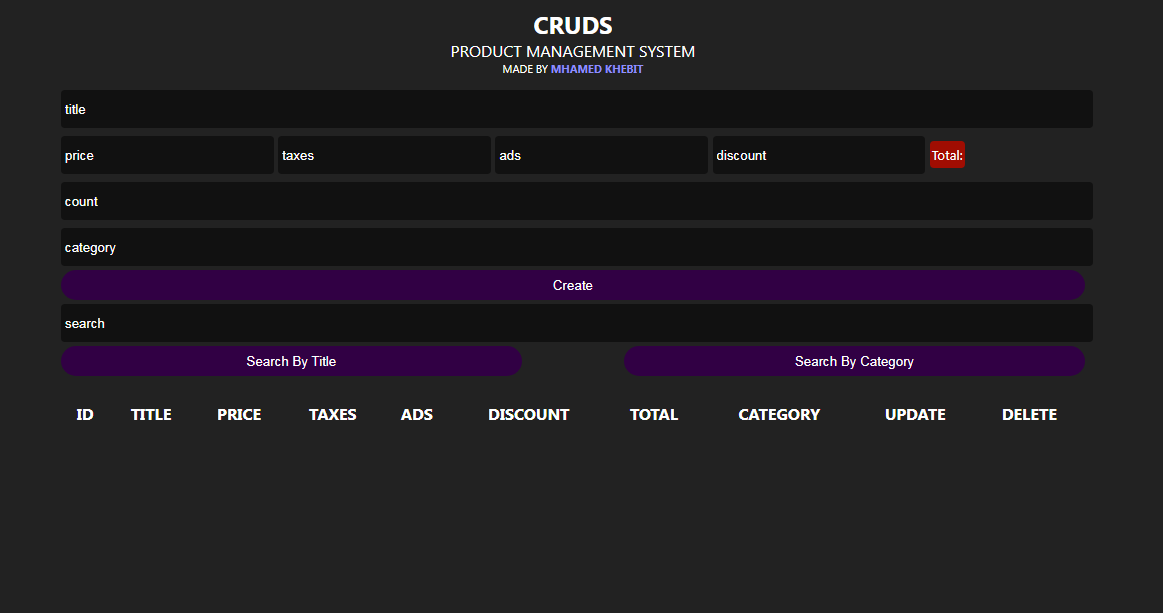Choose Search By Title button
Screen dimensions: 1163x613
pyautogui.click(x=291, y=361)
